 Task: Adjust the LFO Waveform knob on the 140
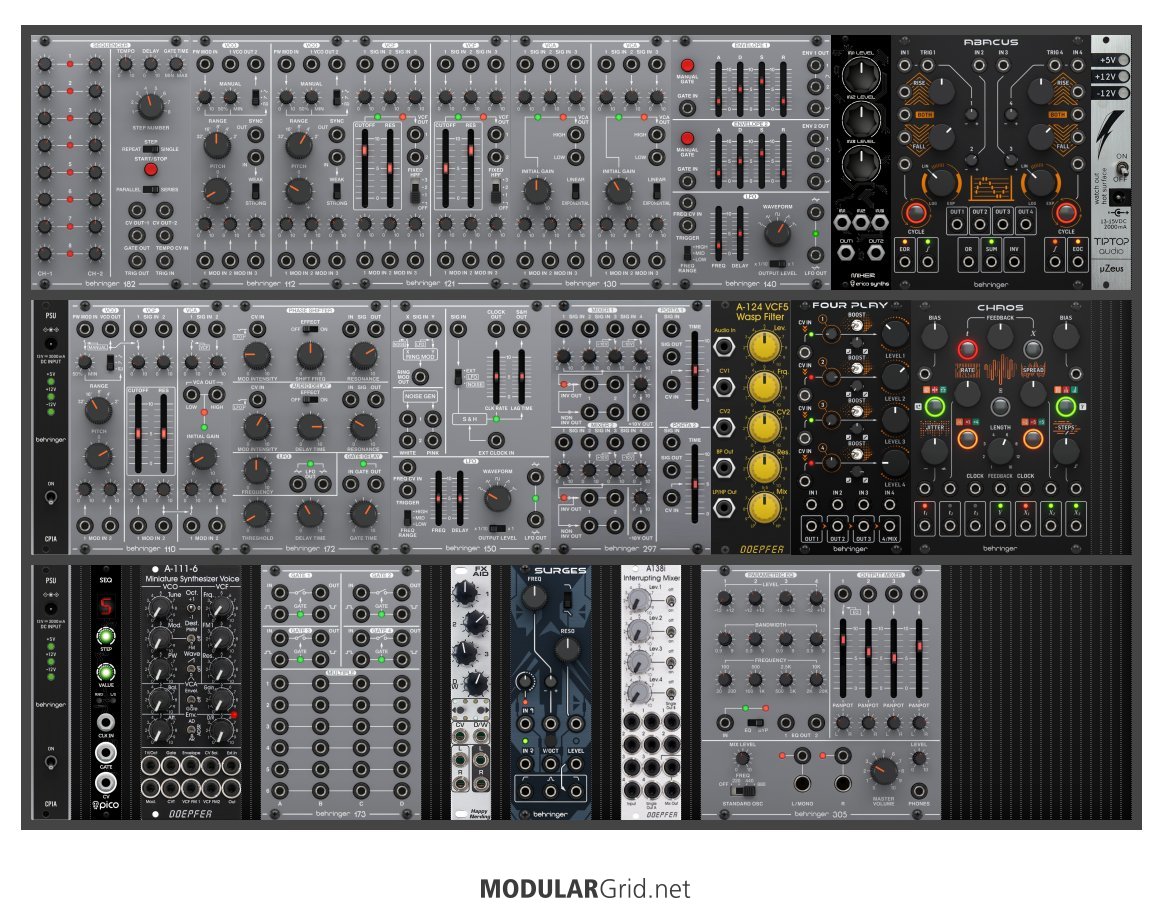tap(777, 233)
